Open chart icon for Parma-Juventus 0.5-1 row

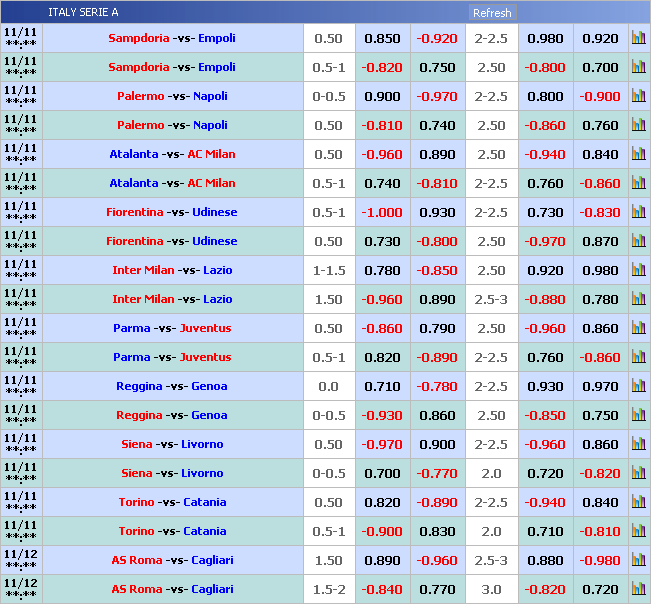click(638, 357)
